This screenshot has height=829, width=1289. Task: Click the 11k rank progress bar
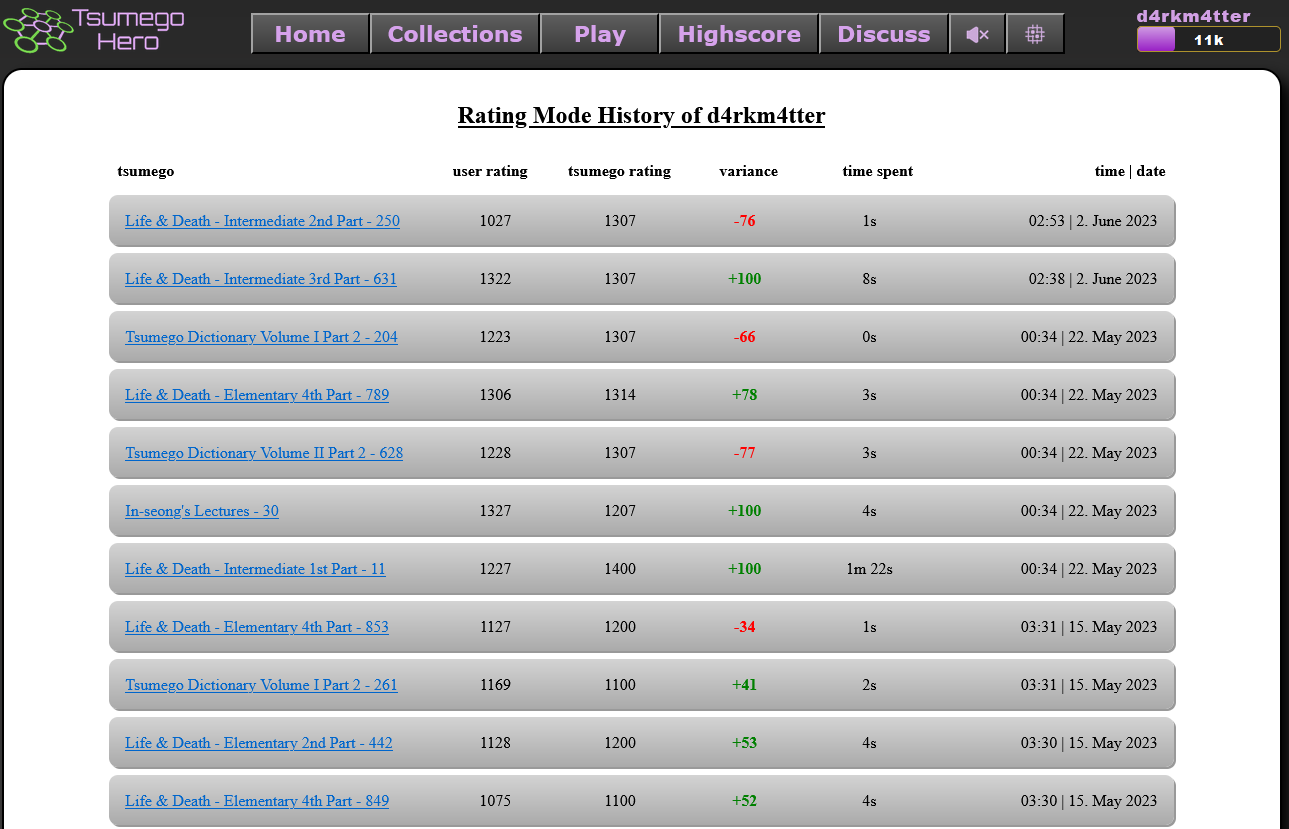click(1208, 40)
